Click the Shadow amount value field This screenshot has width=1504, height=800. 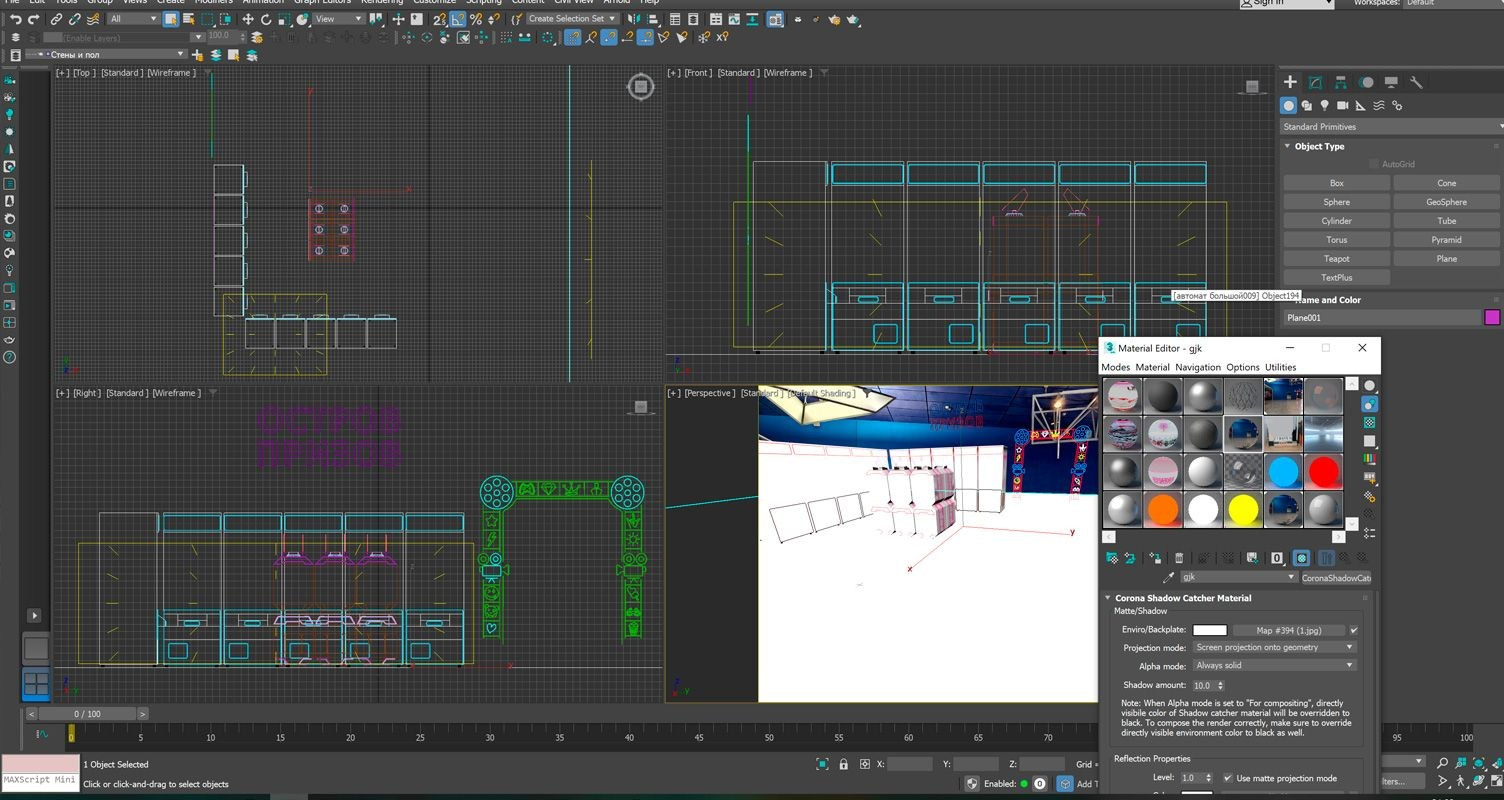point(1201,685)
